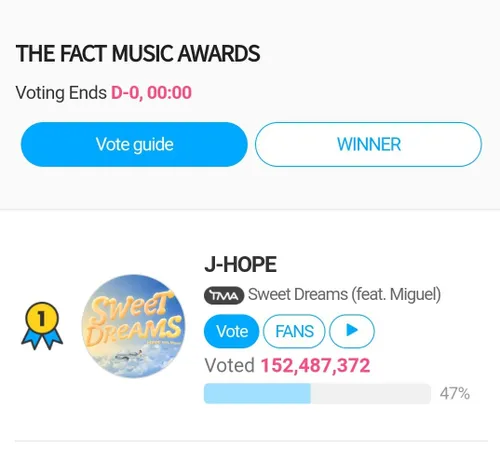Viewport: 500px width, 450px height.
Task: Click the 47% percentage label
Action: (x=455, y=394)
